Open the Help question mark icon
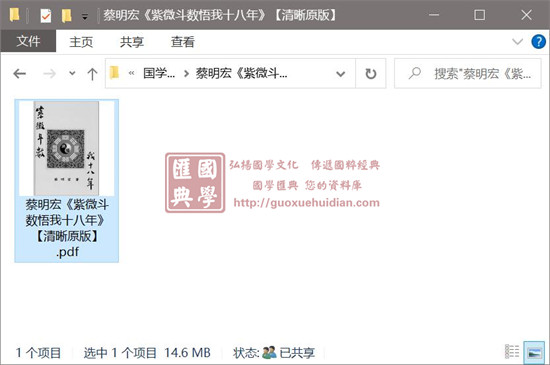This screenshot has width=550, height=365. (x=538, y=42)
